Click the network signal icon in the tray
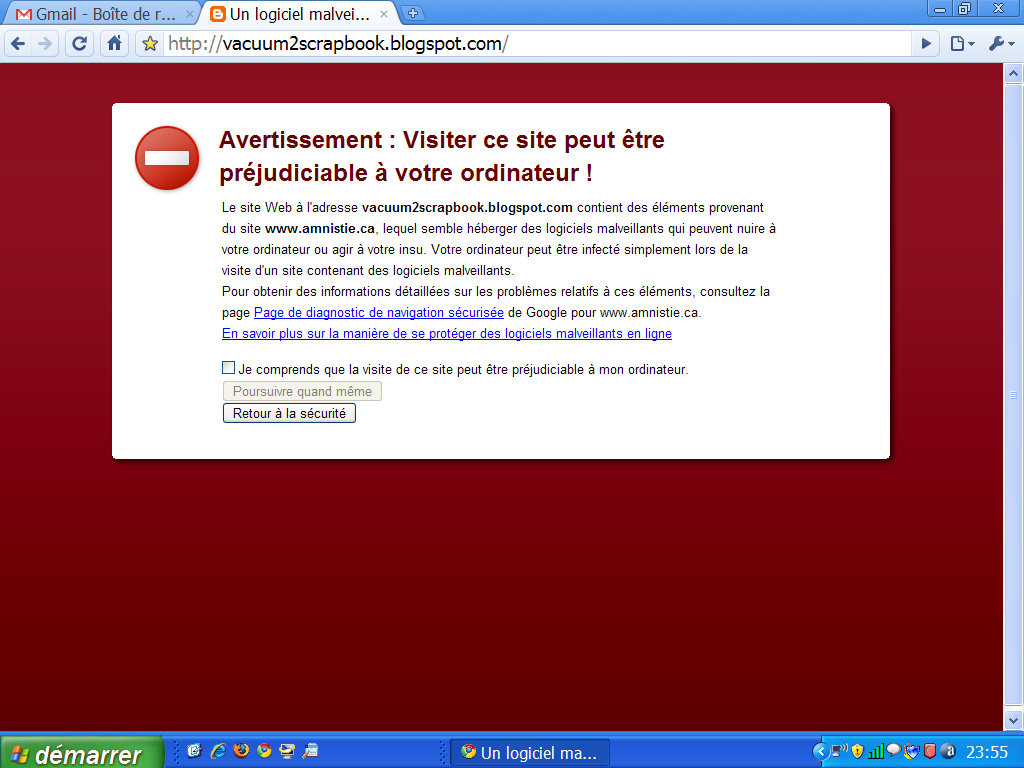The height and width of the screenshot is (768, 1024). pos(876,751)
